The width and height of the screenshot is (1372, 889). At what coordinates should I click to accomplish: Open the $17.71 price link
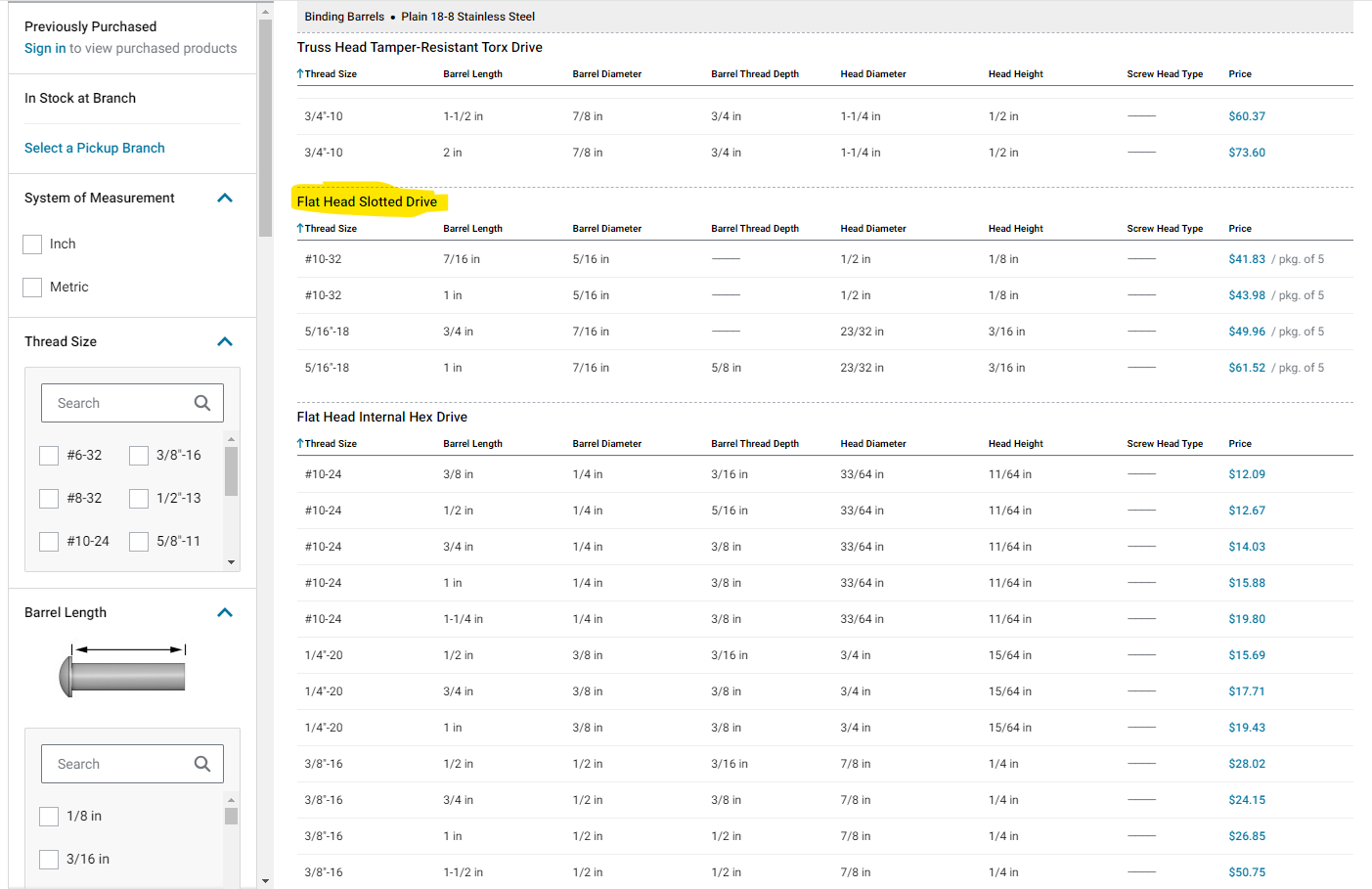(x=1247, y=691)
